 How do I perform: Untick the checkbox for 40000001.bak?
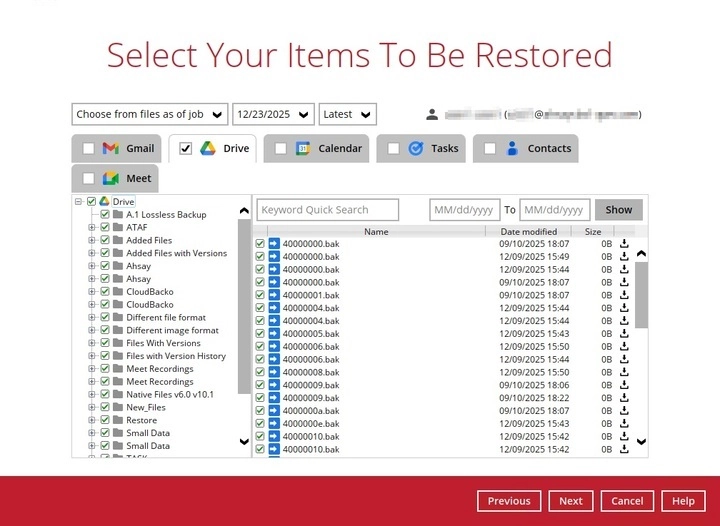tap(260, 295)
